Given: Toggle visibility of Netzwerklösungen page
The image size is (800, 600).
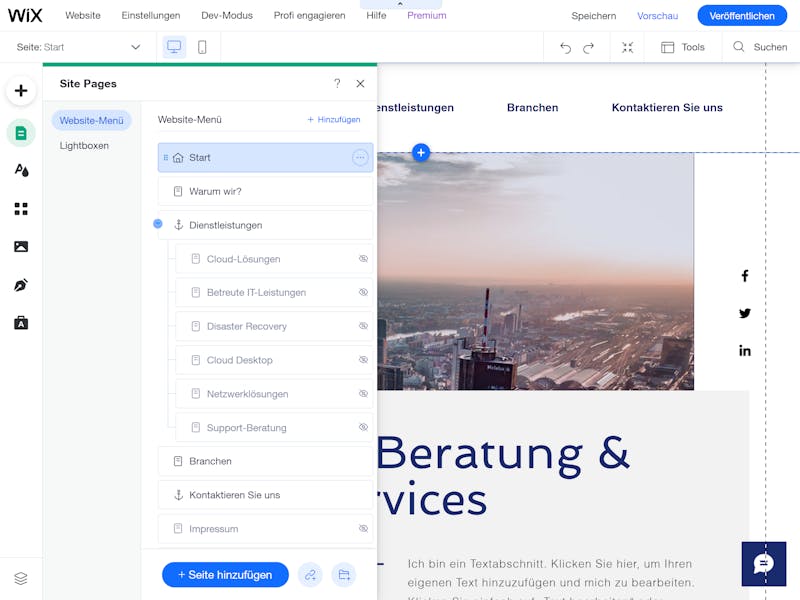Looking at the screenshot, I should (x=363, y=394).
